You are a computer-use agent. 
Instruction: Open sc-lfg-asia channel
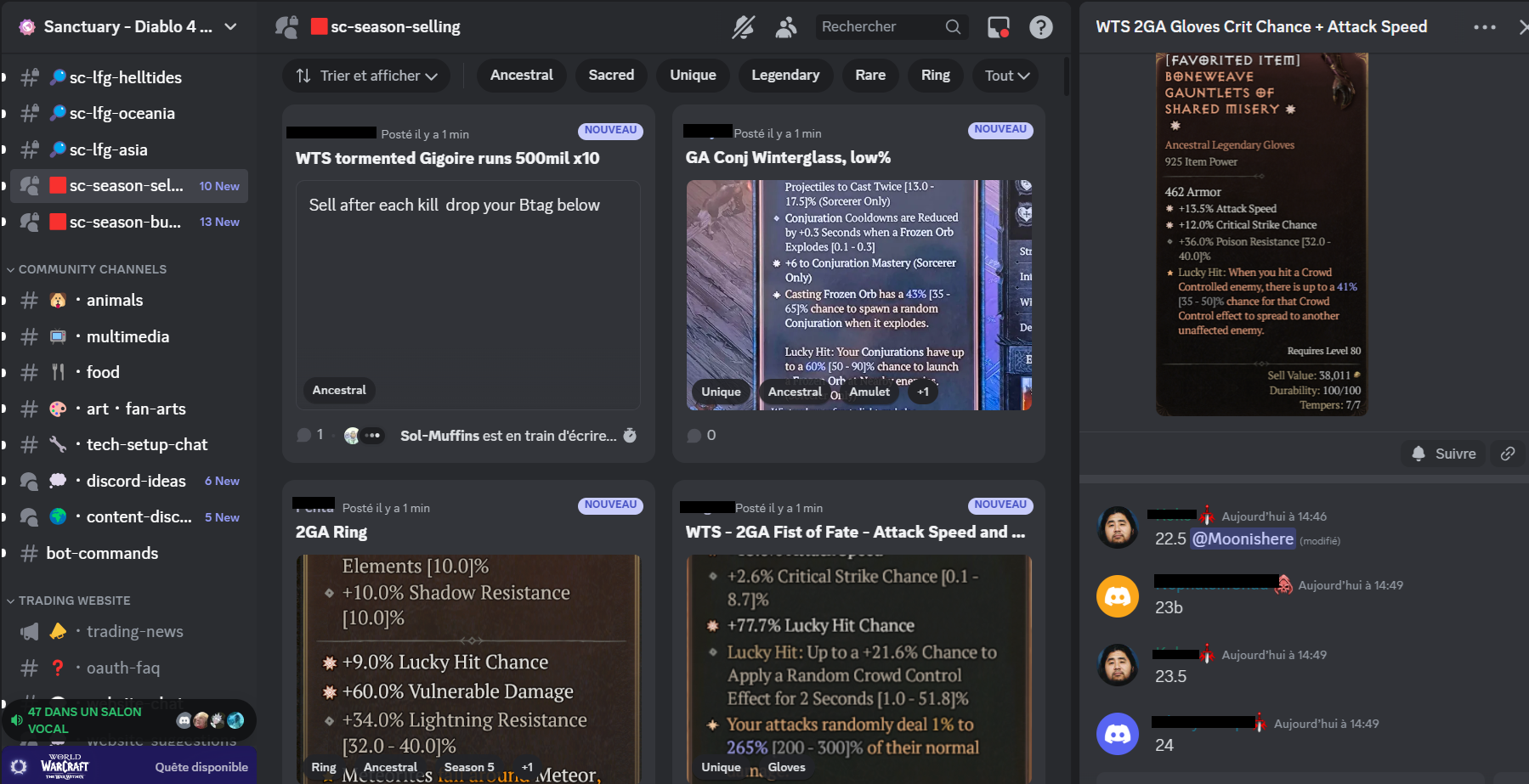[x=129, y=149]
